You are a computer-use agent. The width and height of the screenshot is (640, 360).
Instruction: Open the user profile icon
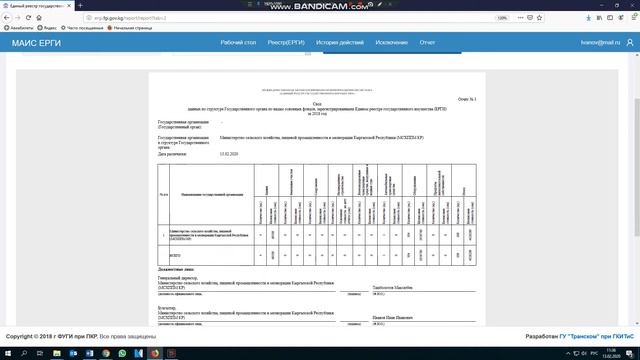click(630, 42)
